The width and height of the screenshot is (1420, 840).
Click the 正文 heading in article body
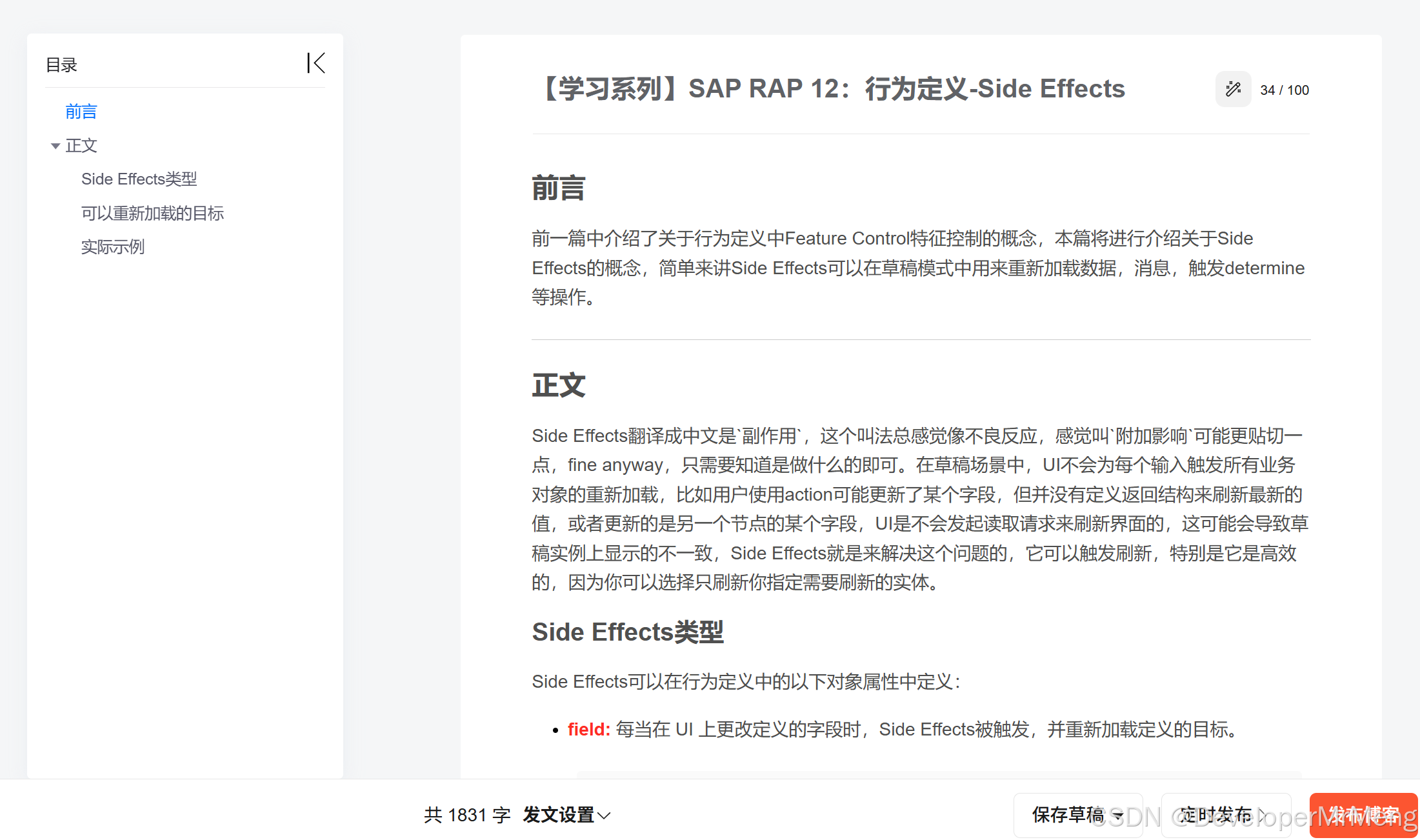(x=558, y=386)
